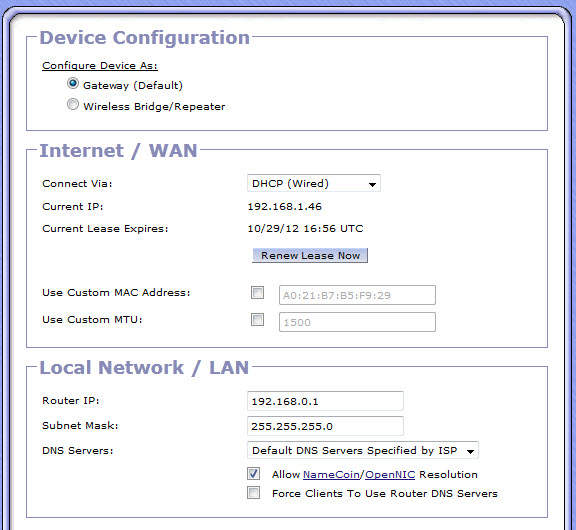Expand the DNS Servers dropdown list
The image size is (576, 530).
tap(363, 450)
